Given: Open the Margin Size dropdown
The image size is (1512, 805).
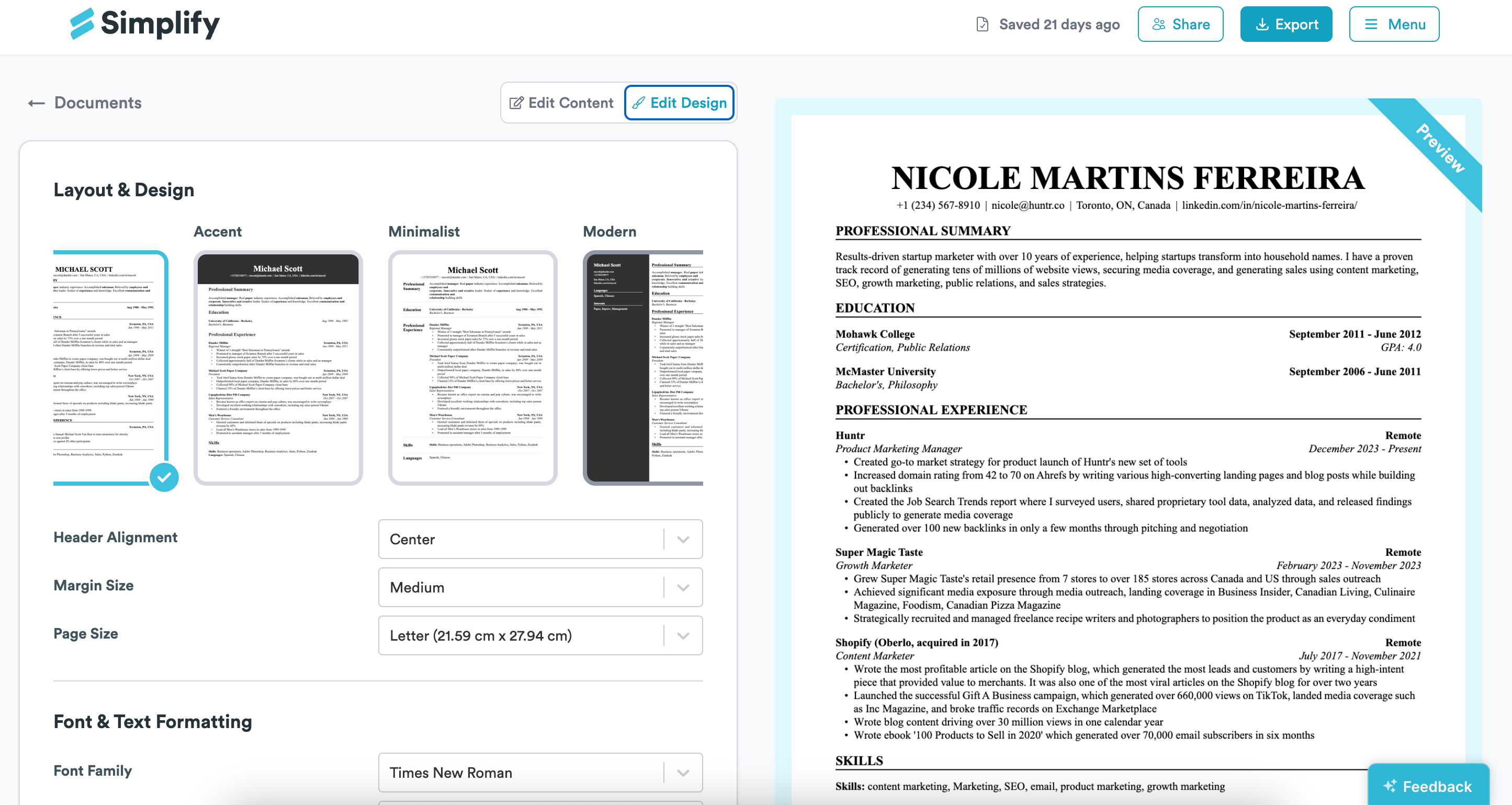Looking at the screenshot, I should pos(540,587).
